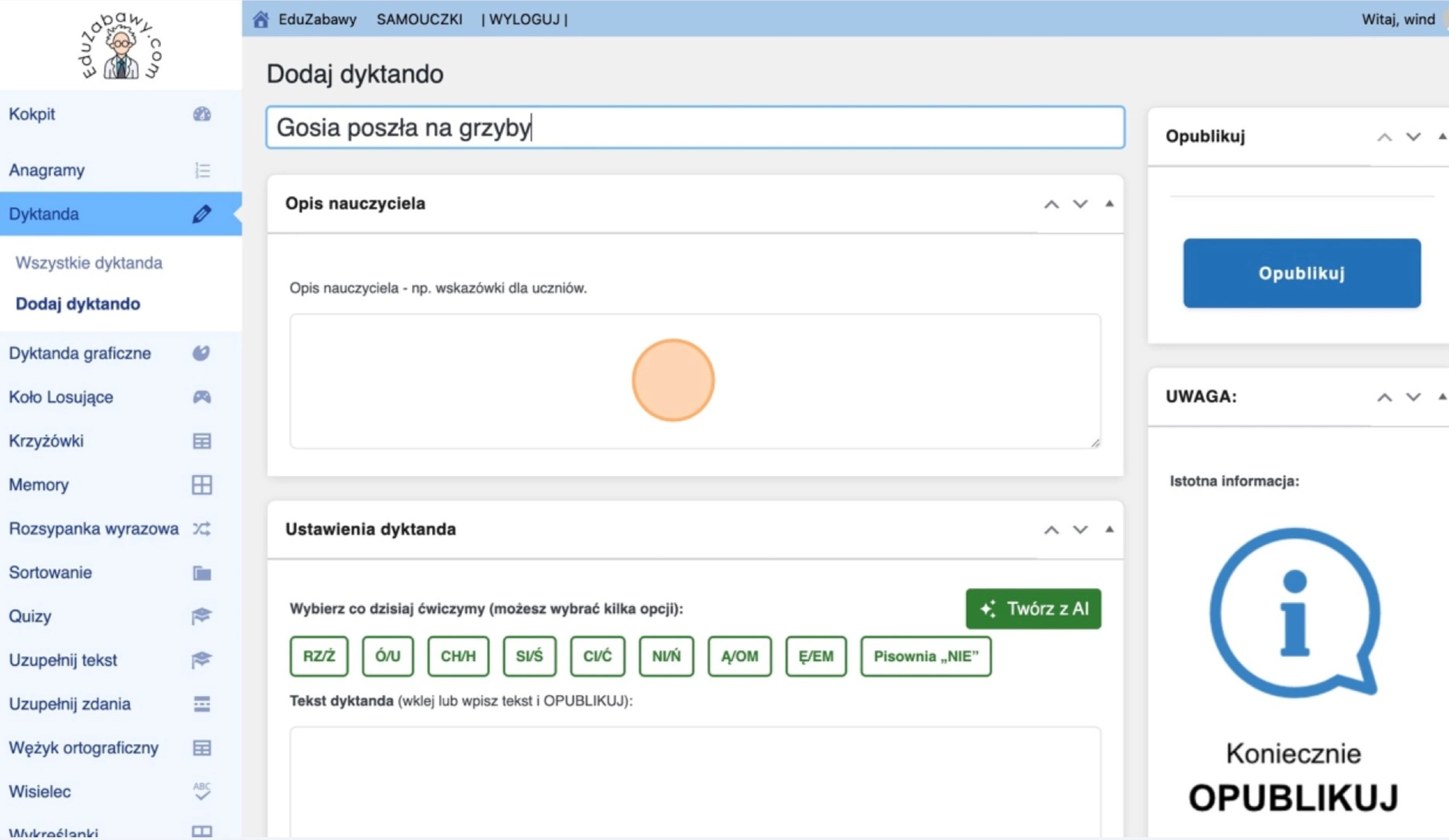
Task: Click the Twórz z AI button
Action: [x=1033, y=609]
